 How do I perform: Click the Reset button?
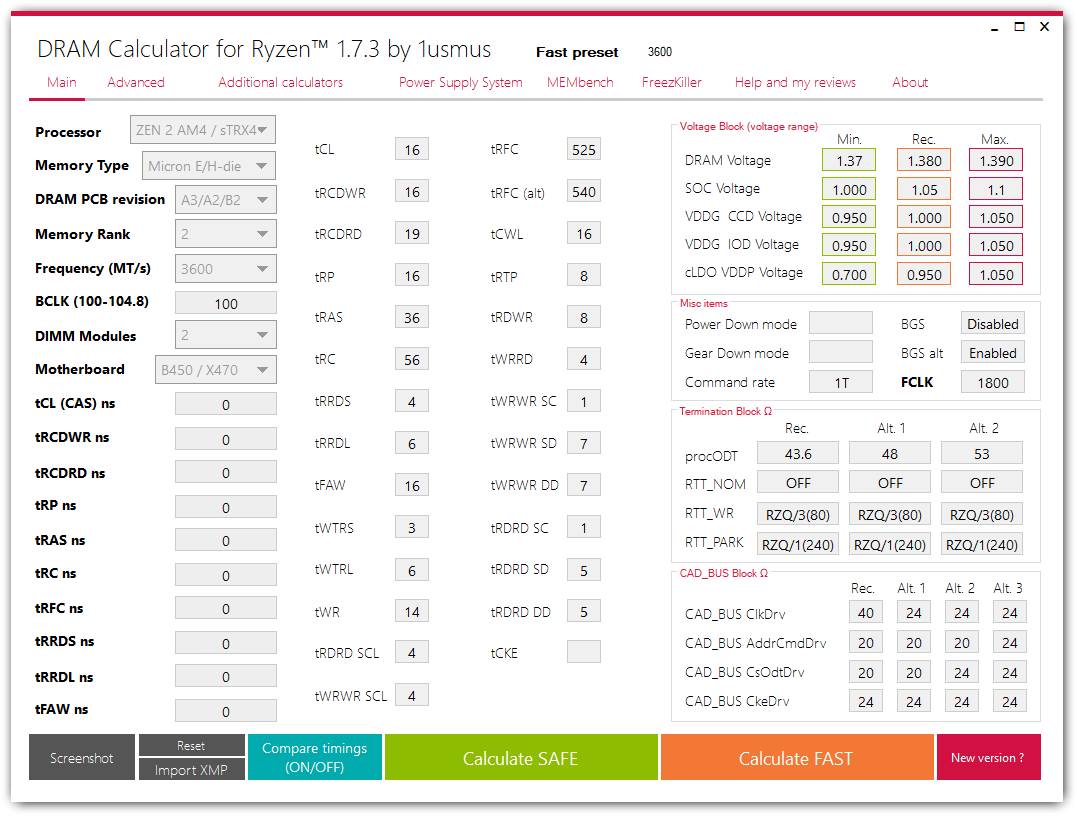point(192,745)
